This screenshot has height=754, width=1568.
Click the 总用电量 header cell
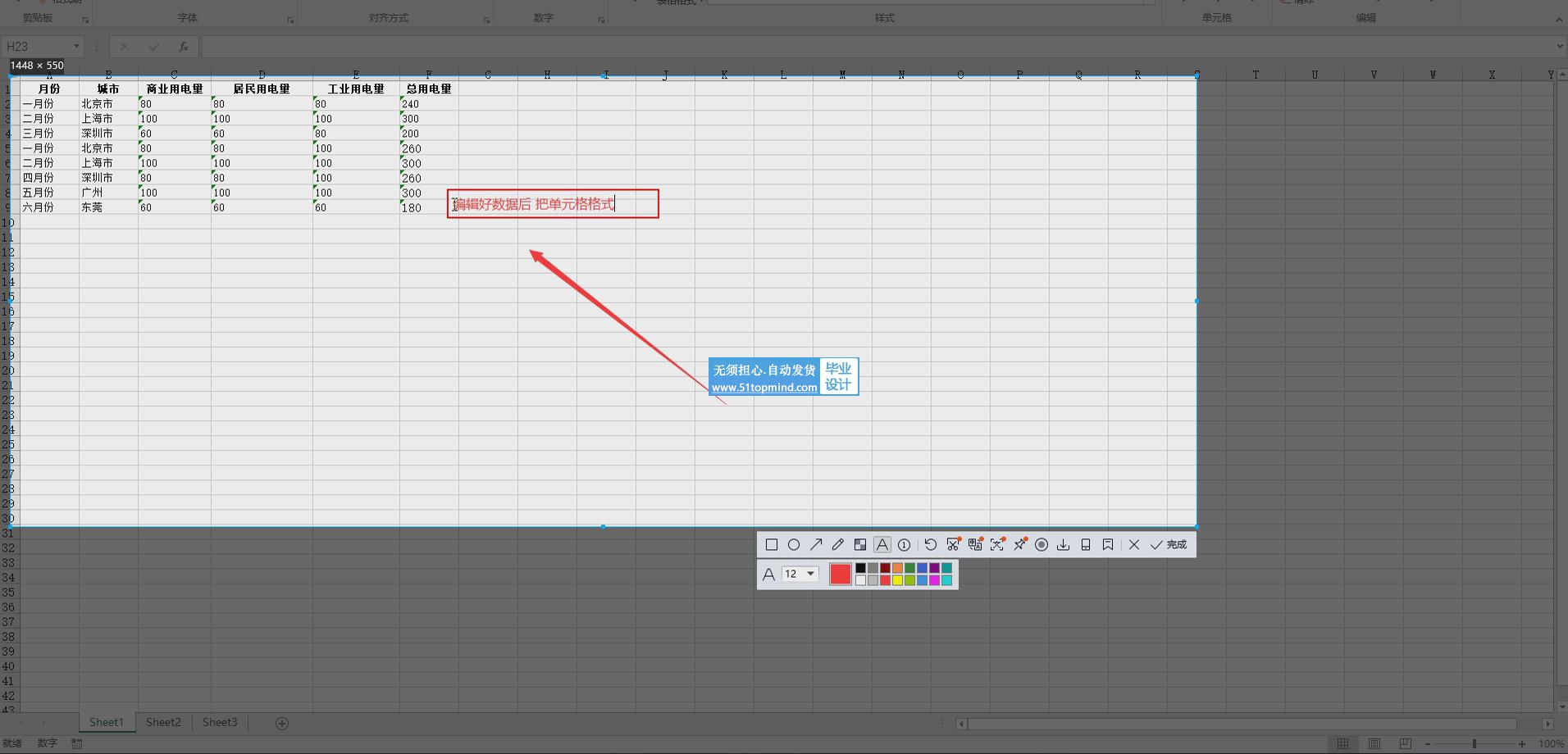[x=429, y=89]
